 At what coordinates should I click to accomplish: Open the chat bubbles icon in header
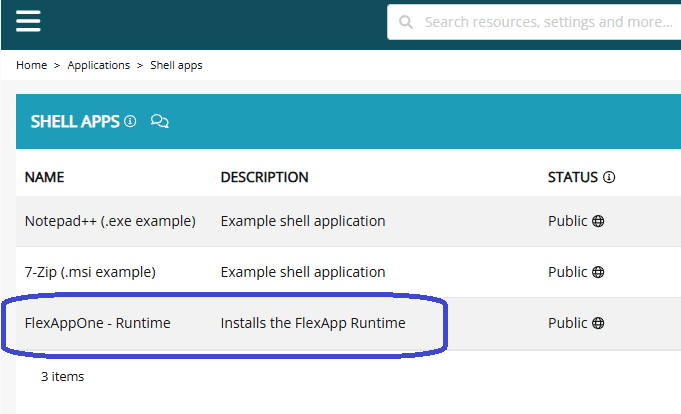coord(159,121)
